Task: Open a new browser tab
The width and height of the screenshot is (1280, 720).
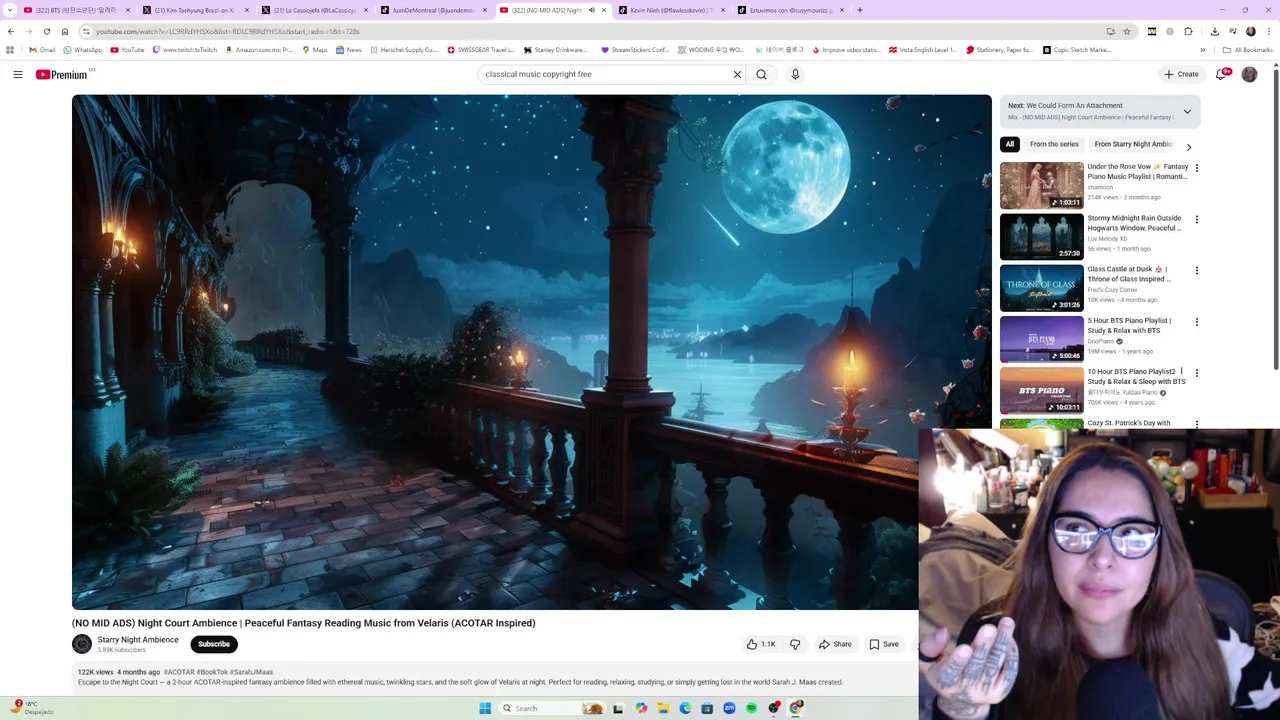Action: (x=859, y=10)
